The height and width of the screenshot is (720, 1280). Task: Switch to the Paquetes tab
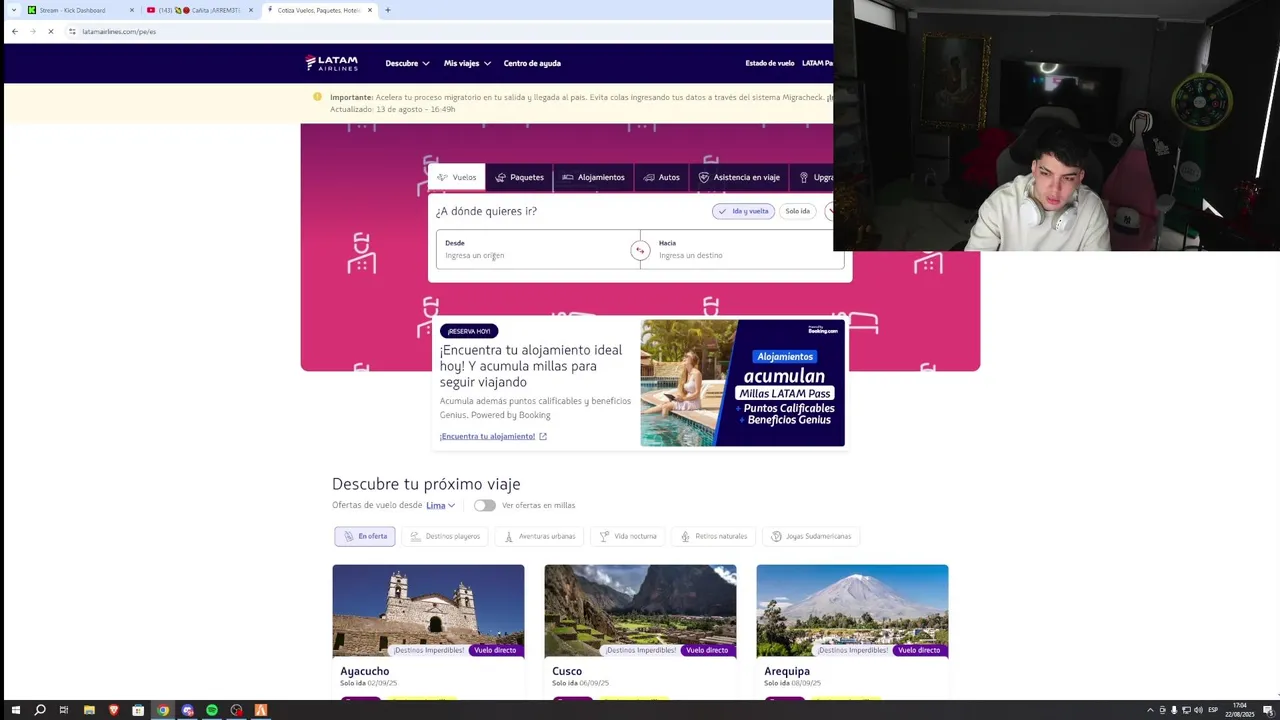pyautogui.click(x=520, y=177)
